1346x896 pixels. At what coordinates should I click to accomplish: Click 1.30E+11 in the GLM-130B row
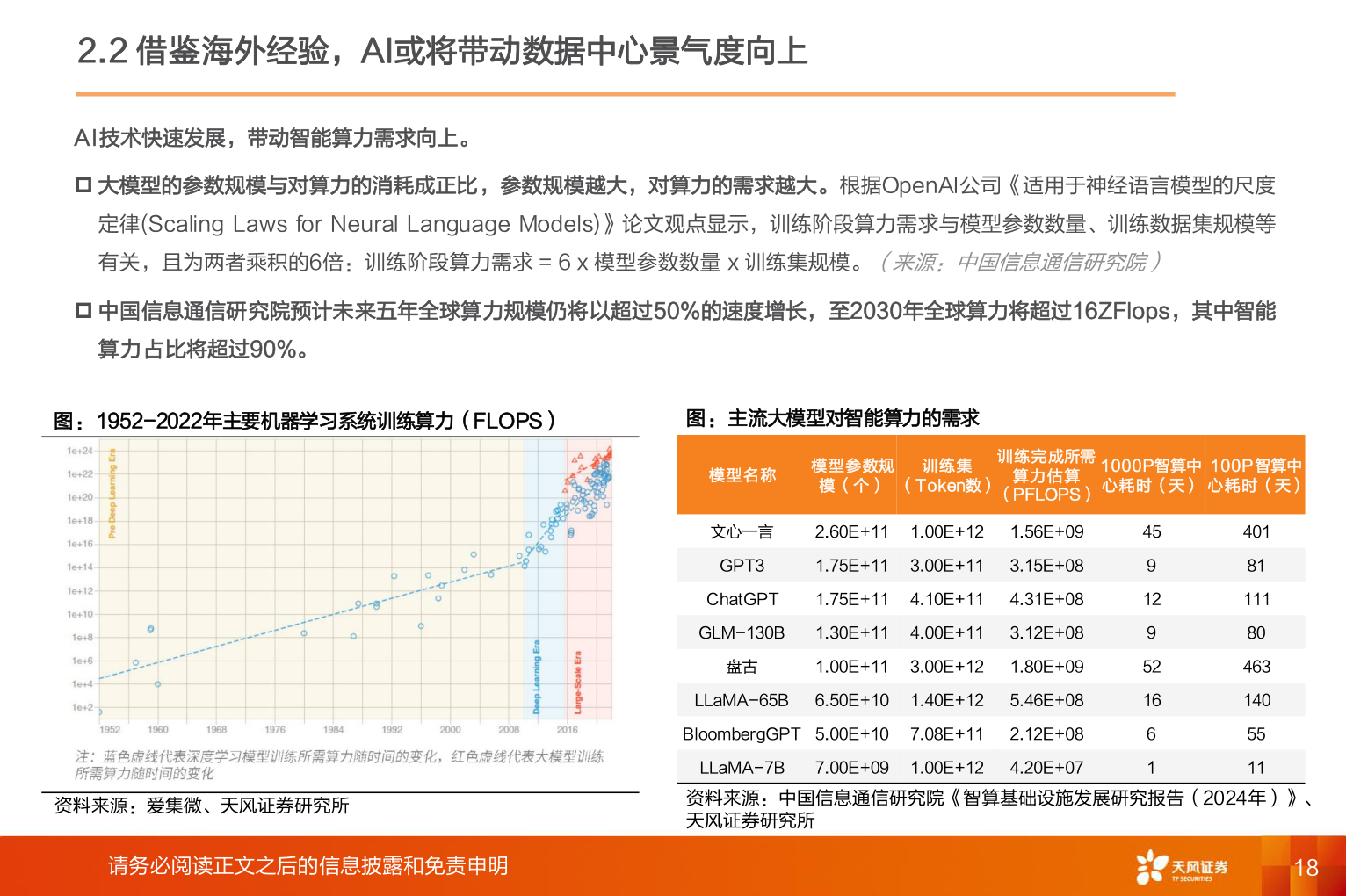point(851,632)
